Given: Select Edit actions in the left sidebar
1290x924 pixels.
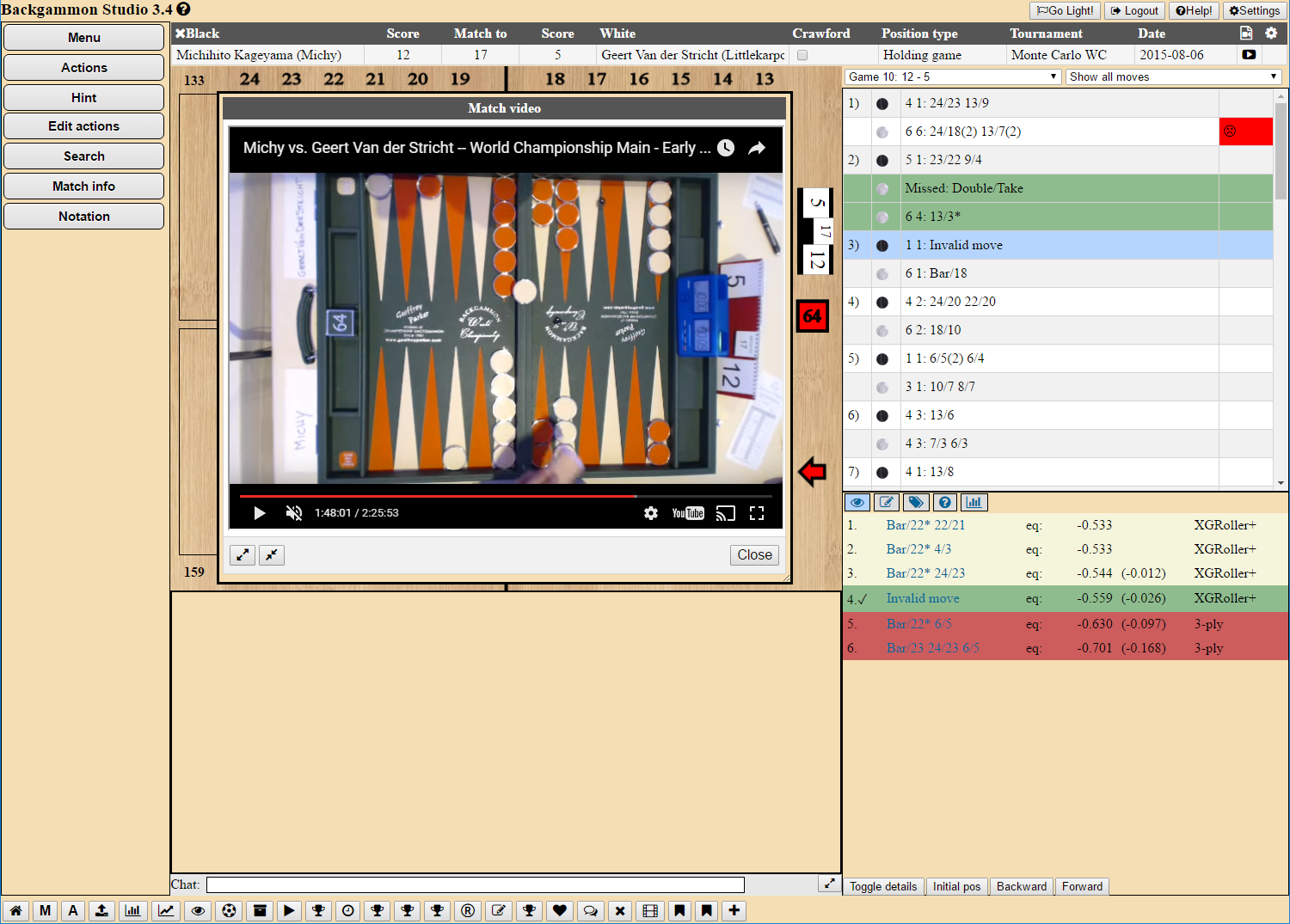Looking at the screenshot, I should 83,126.
